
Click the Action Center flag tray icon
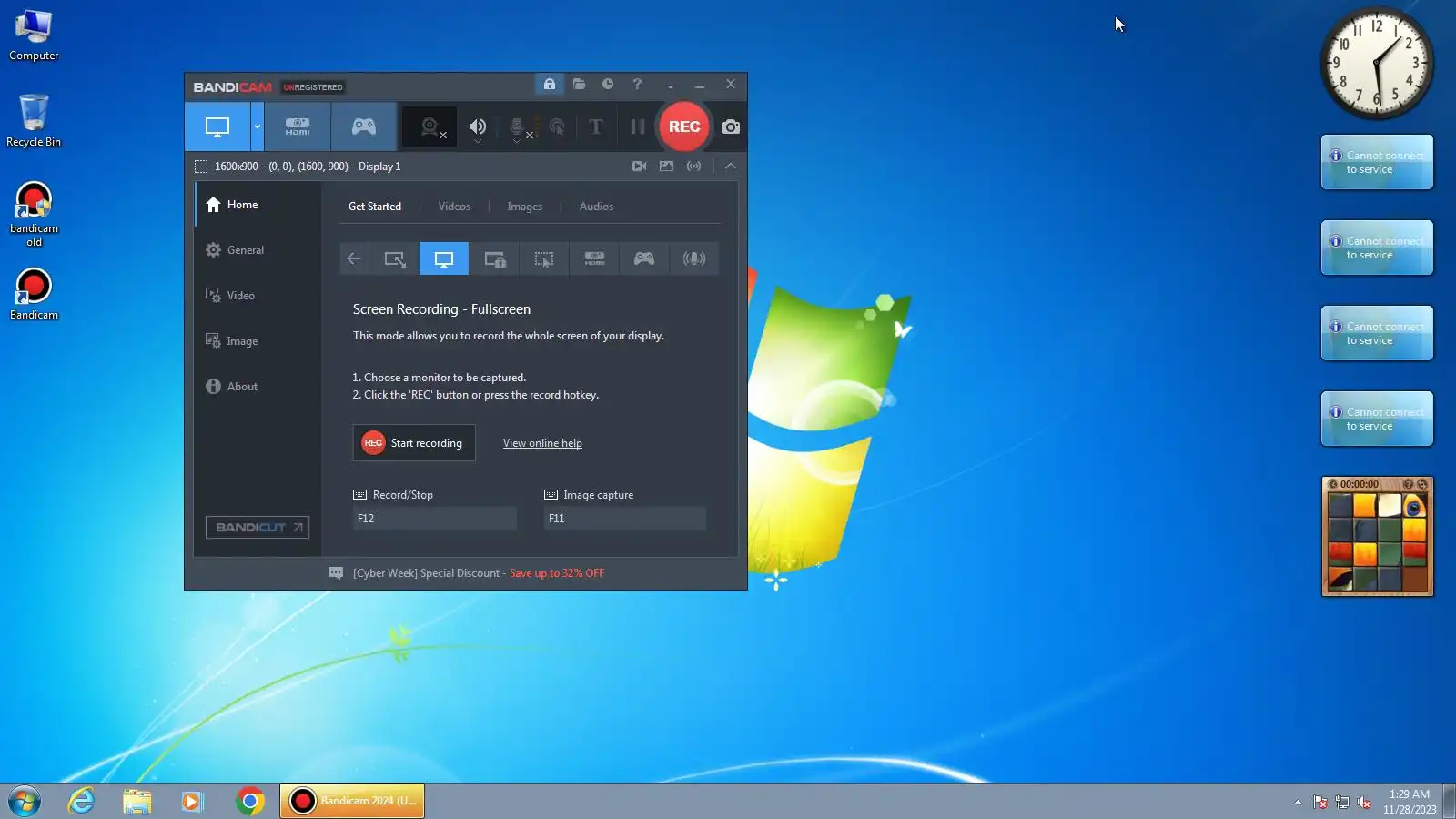[1320, 802]
